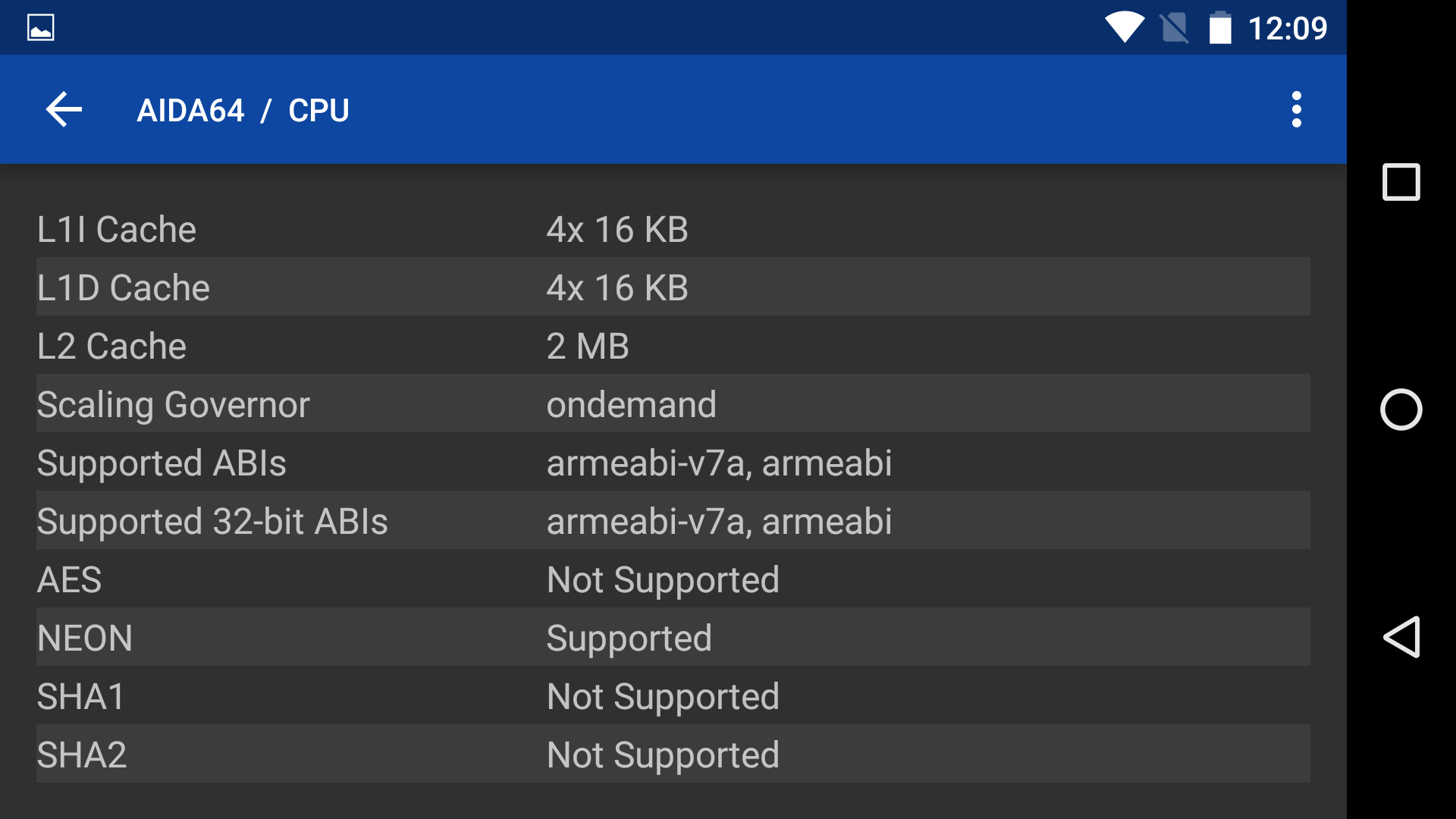This screenshot has height=819, width=1456.
Task: Select the L1D Cache row
Action: click(x=673, y=287)
